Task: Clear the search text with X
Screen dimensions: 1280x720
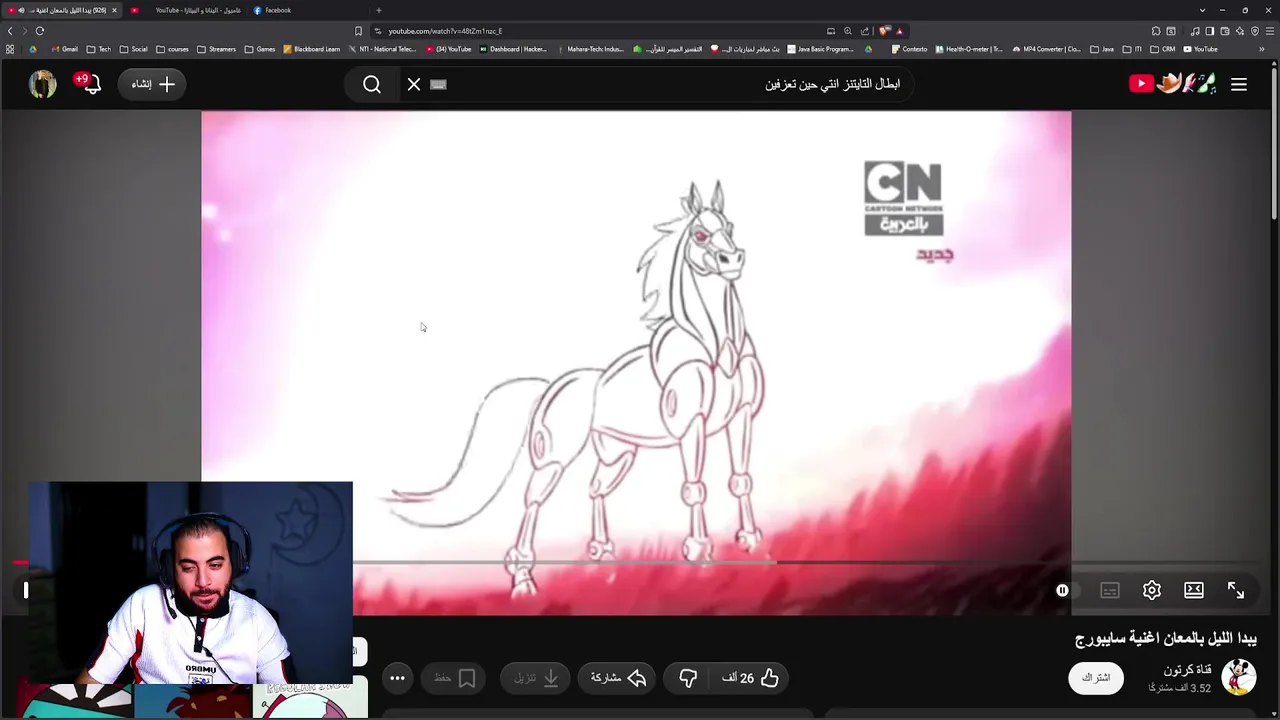Action: point(414,85)
